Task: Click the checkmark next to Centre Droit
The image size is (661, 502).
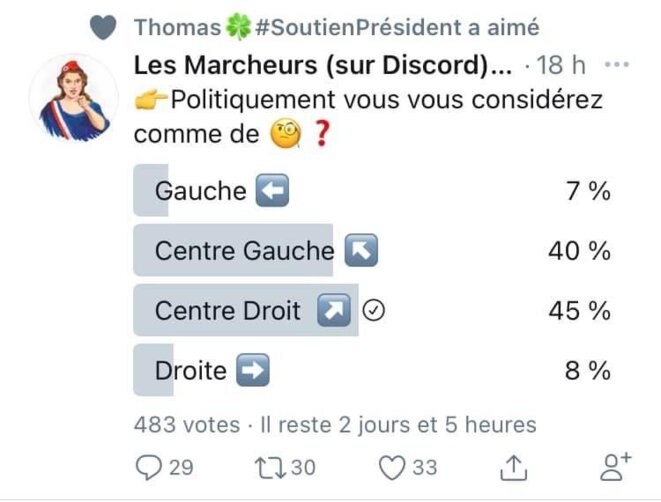Action: 375,311
